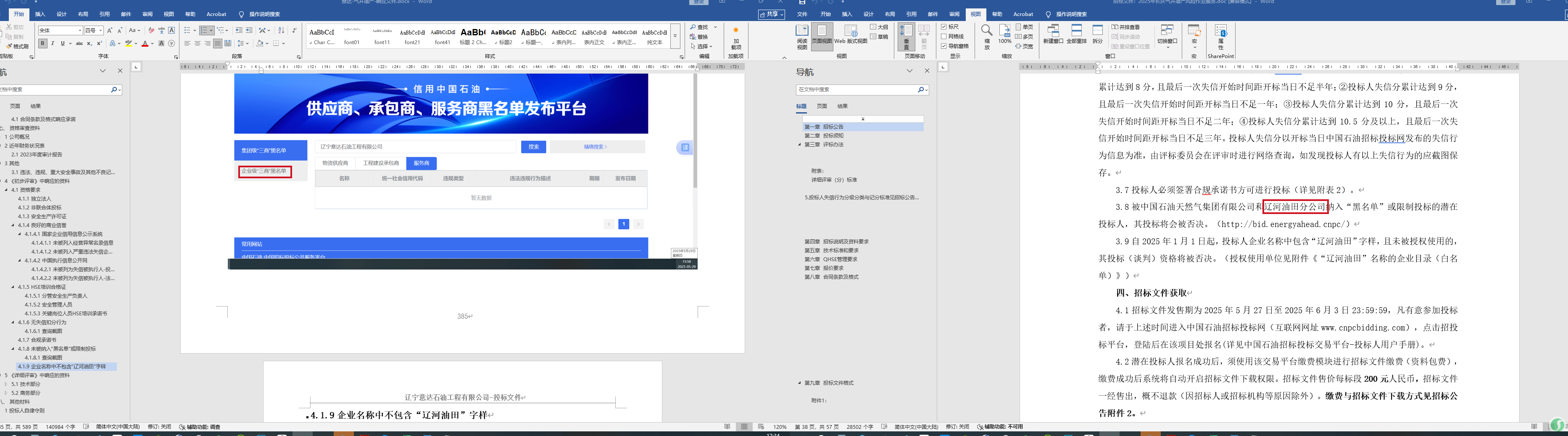Collapse 第三章 评标办法 in right navigation

(x=800, y=145)
